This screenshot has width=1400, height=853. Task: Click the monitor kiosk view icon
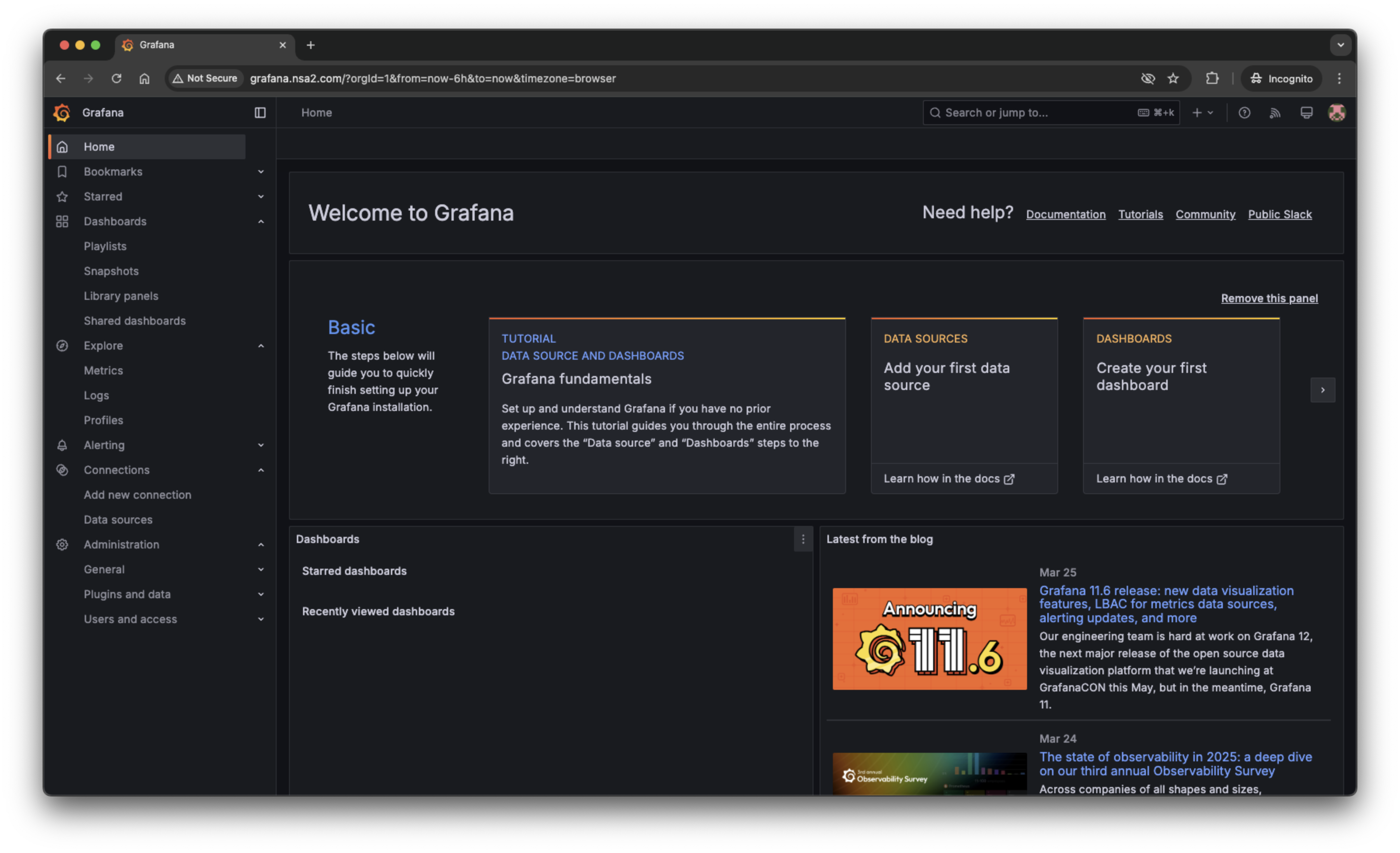pos(1306,113)
